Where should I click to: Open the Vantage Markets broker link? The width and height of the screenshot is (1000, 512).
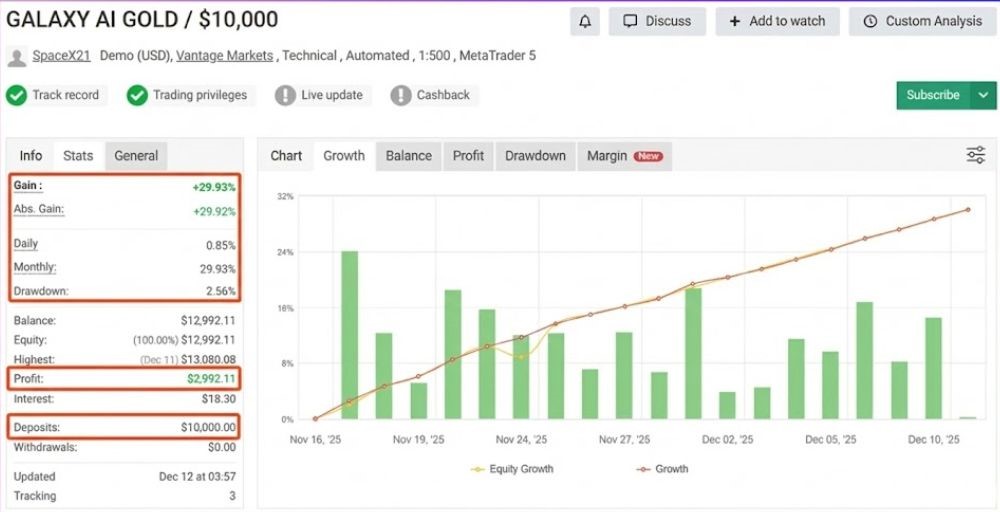(x=224, y=55)
